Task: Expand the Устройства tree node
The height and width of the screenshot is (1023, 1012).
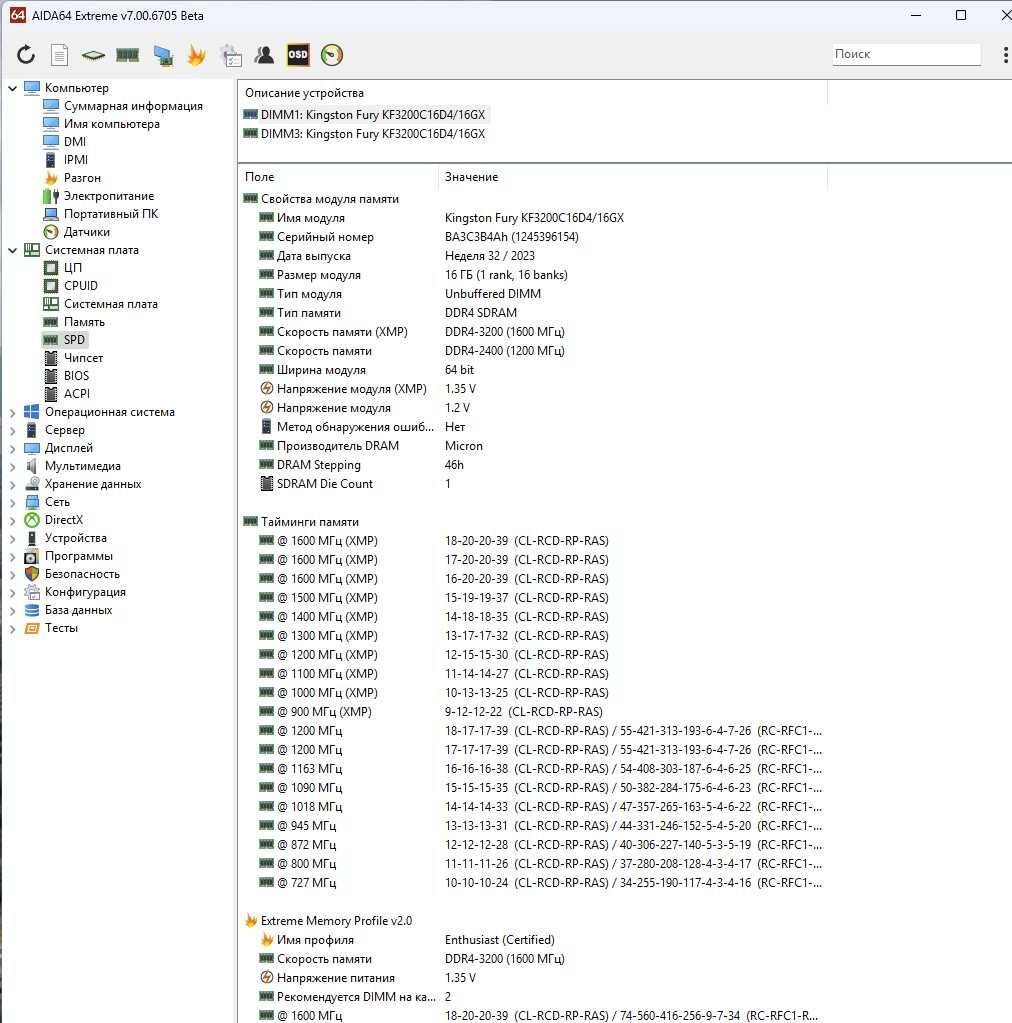Action: (12, 538)
